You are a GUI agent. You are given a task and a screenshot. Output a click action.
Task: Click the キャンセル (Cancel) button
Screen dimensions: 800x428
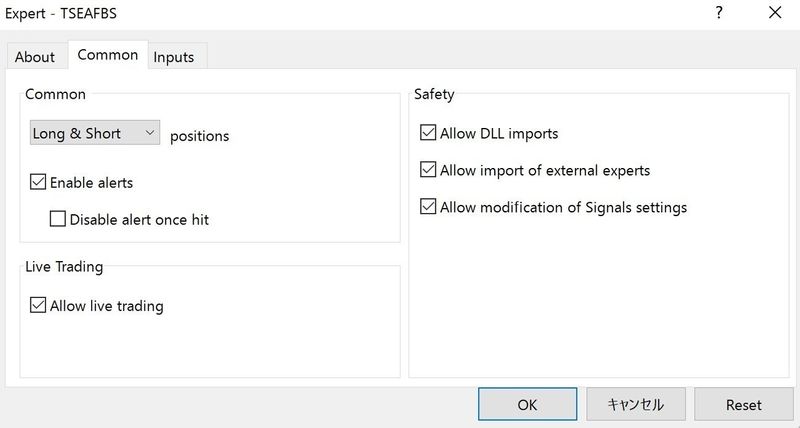tap(635, 404)
